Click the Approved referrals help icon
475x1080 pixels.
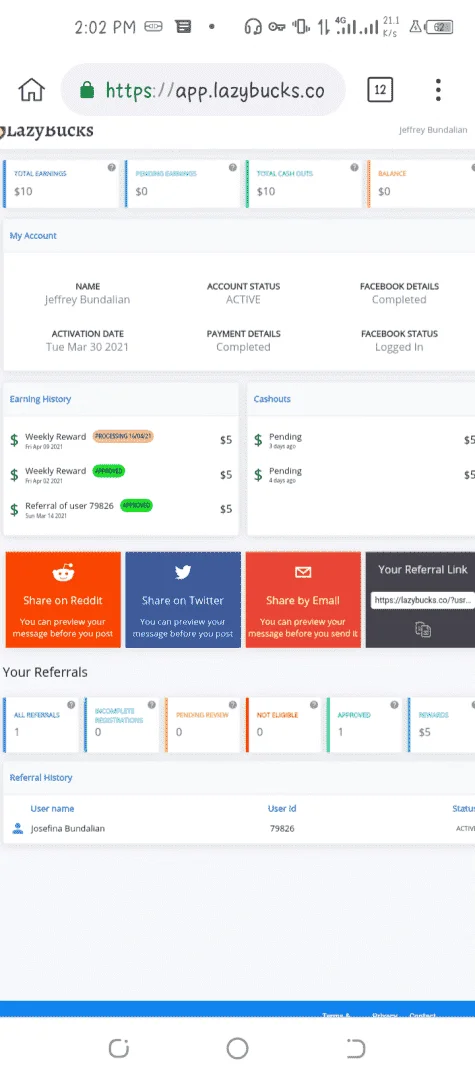(x=394, y=705)
